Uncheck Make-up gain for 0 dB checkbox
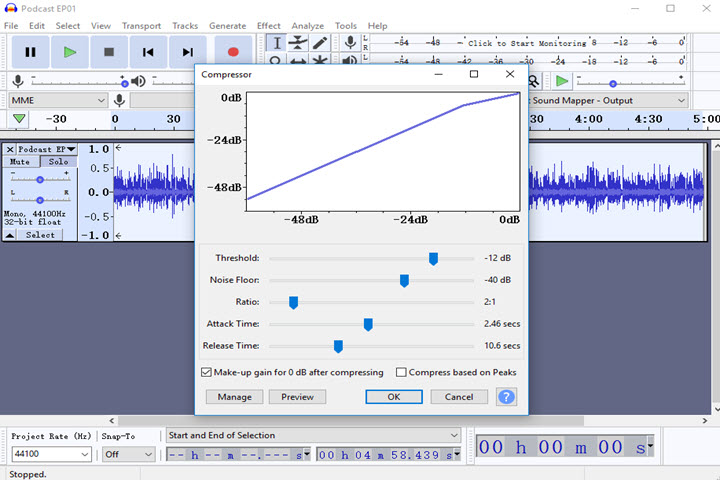The height and width of the screenshot is (480, 720). coord(206,372)
